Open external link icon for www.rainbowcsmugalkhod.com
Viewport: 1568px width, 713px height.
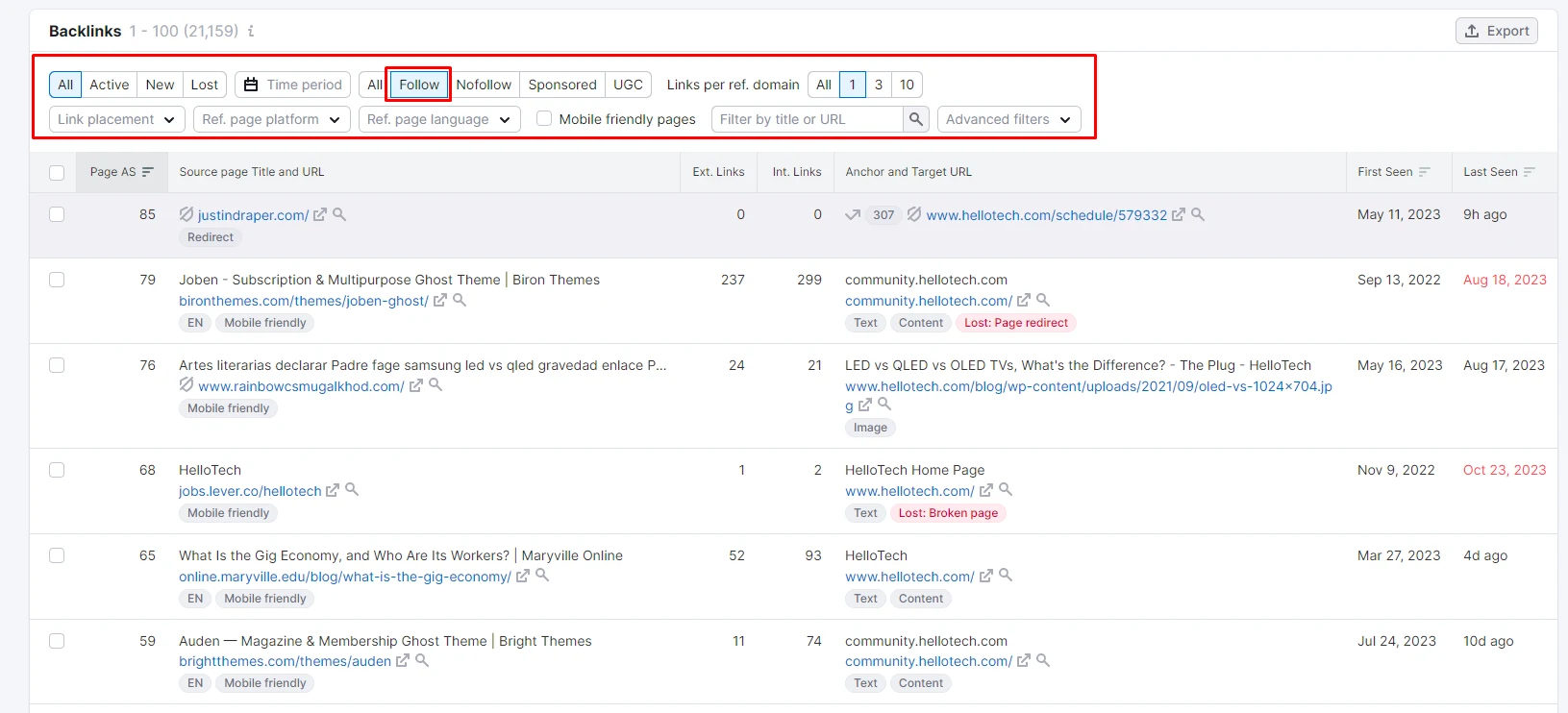pos(416,385)
